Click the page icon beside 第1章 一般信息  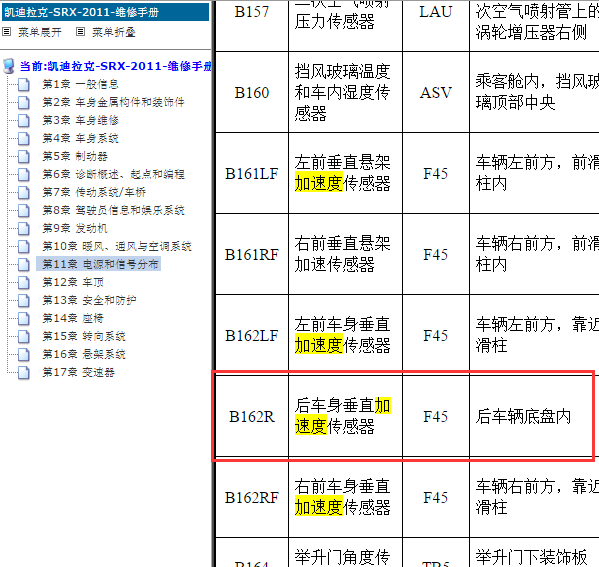point(24,84)
